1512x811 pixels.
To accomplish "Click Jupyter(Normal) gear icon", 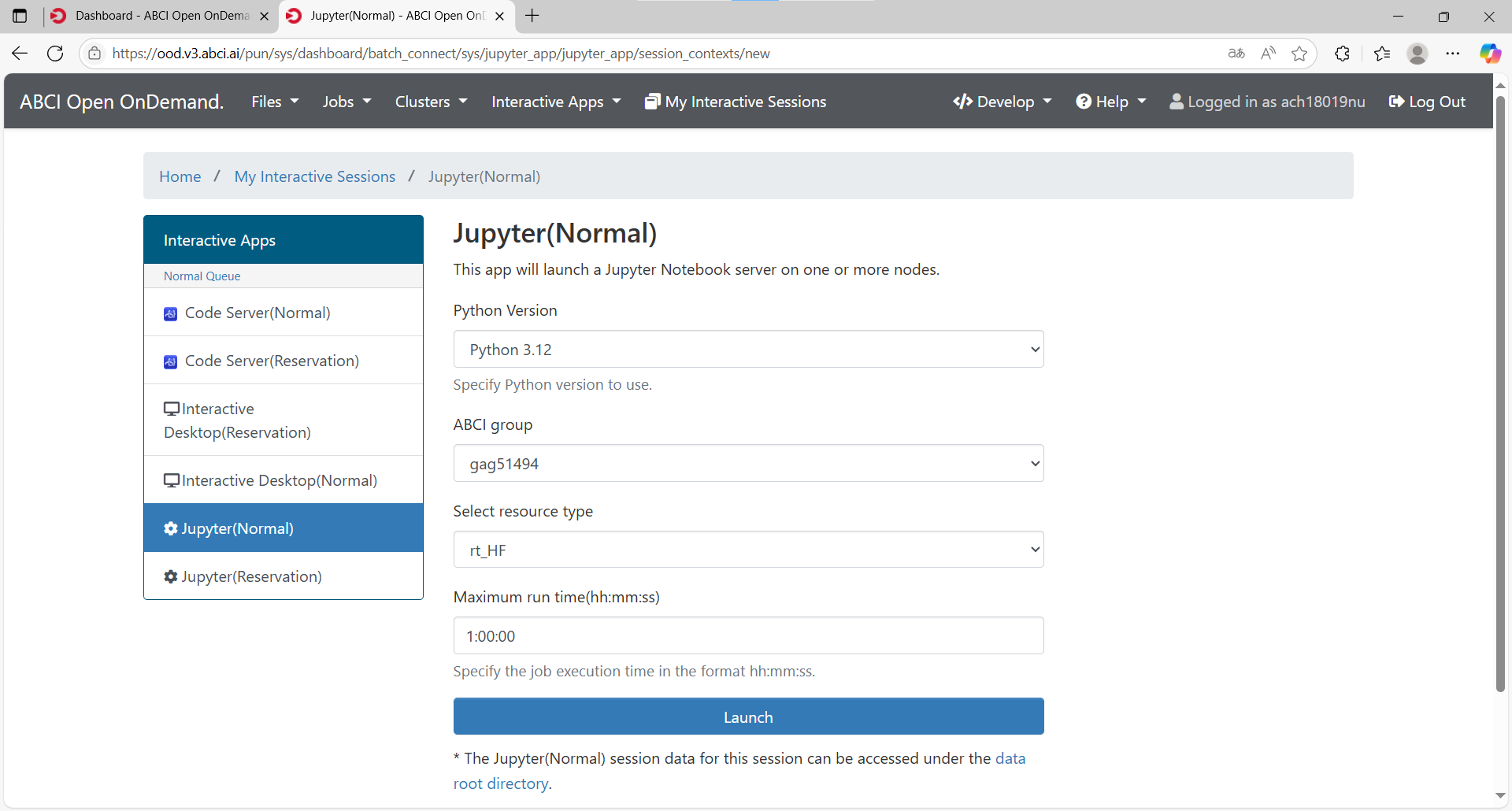I will [x=171, y=528].
